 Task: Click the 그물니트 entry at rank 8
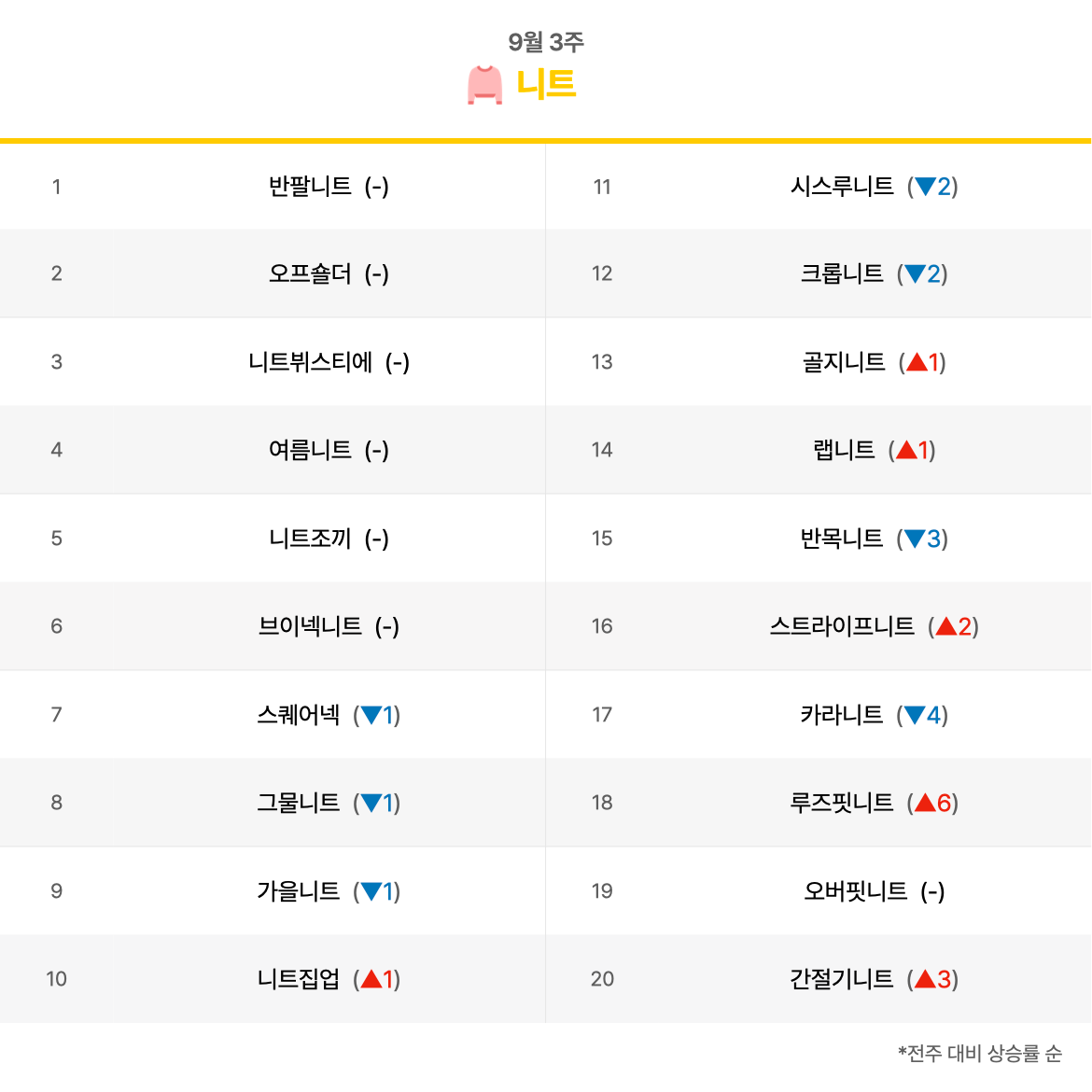298,803
